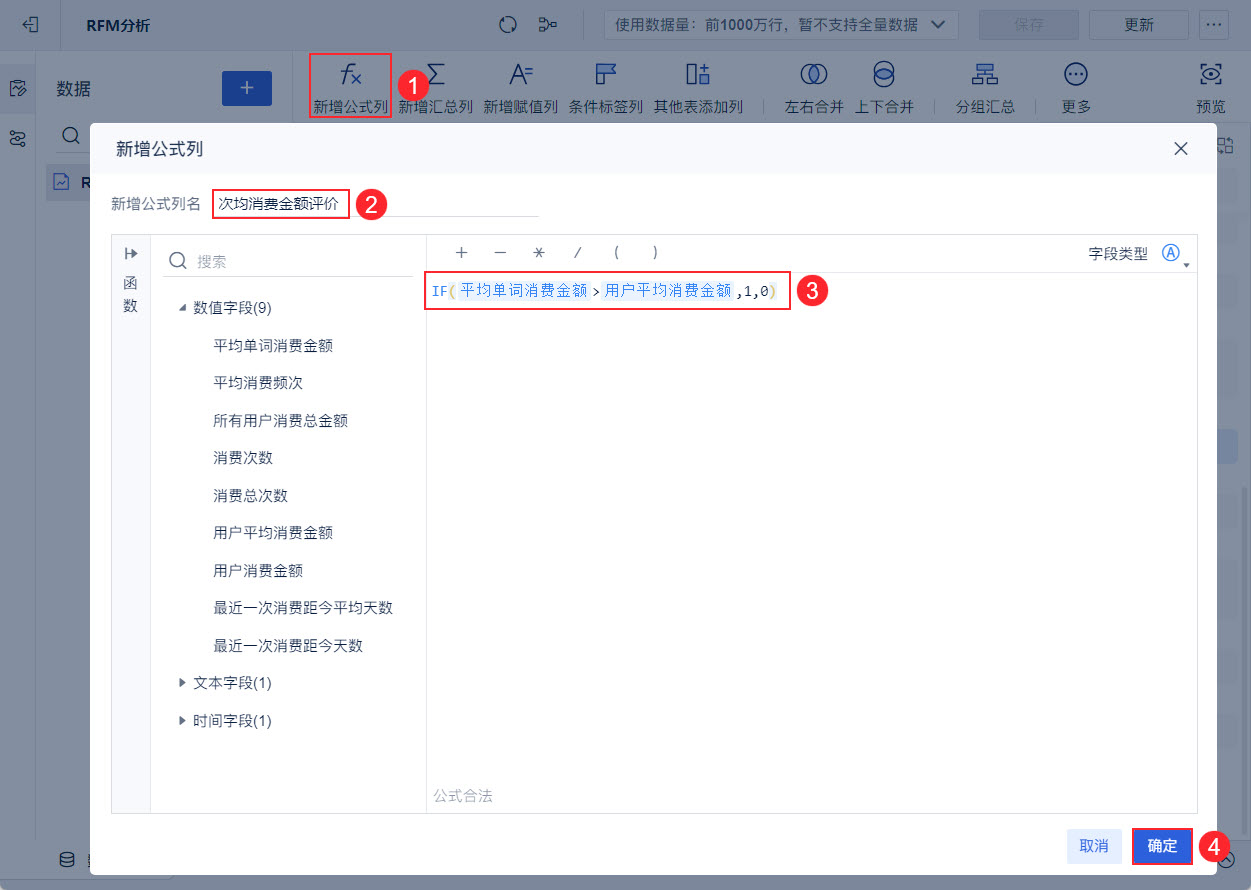This screenshot has height=890, width=1251.
Task: Open the 字段类型 dropdown
Action: 1174,254
